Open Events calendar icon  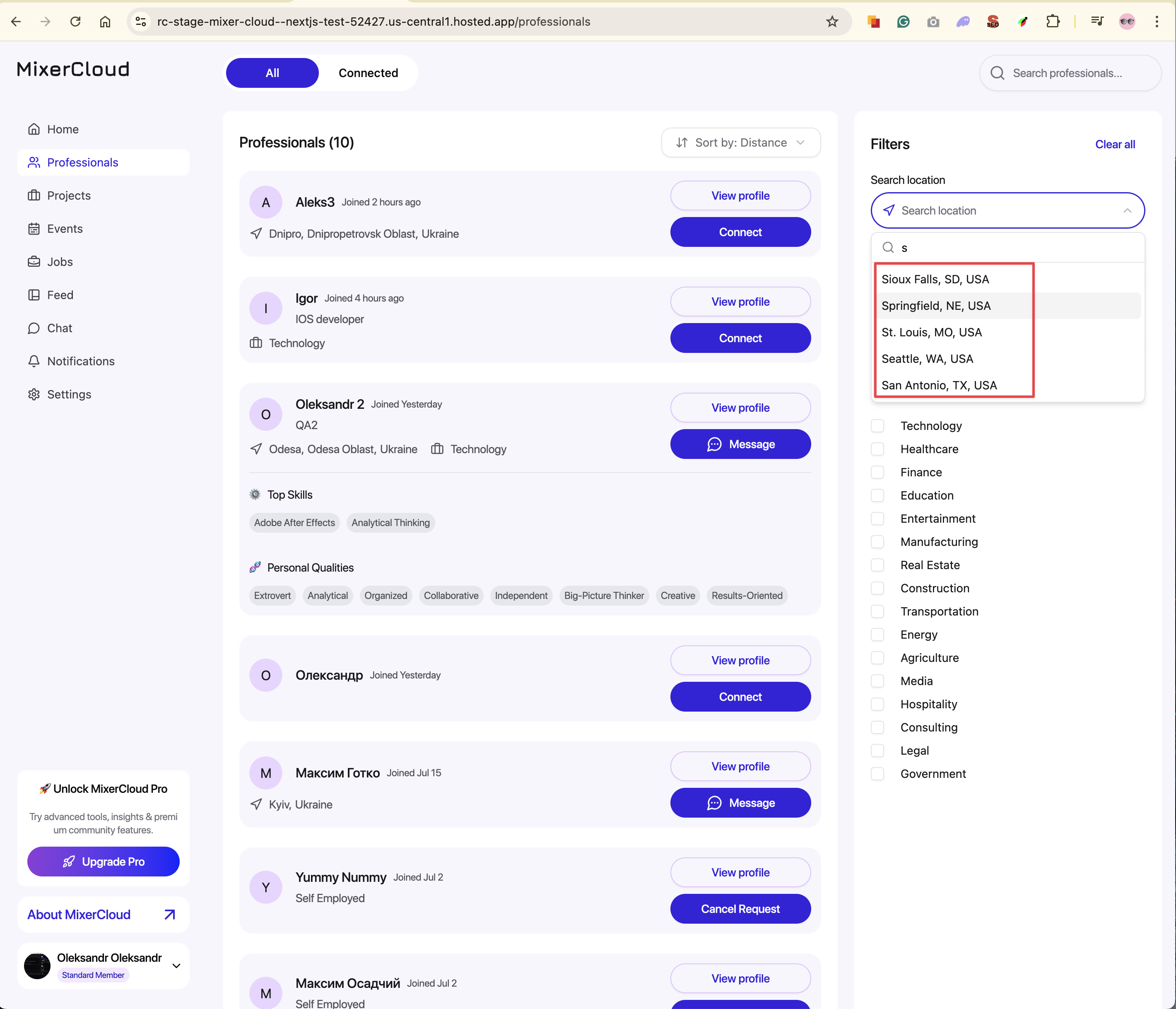coord(34,229)
